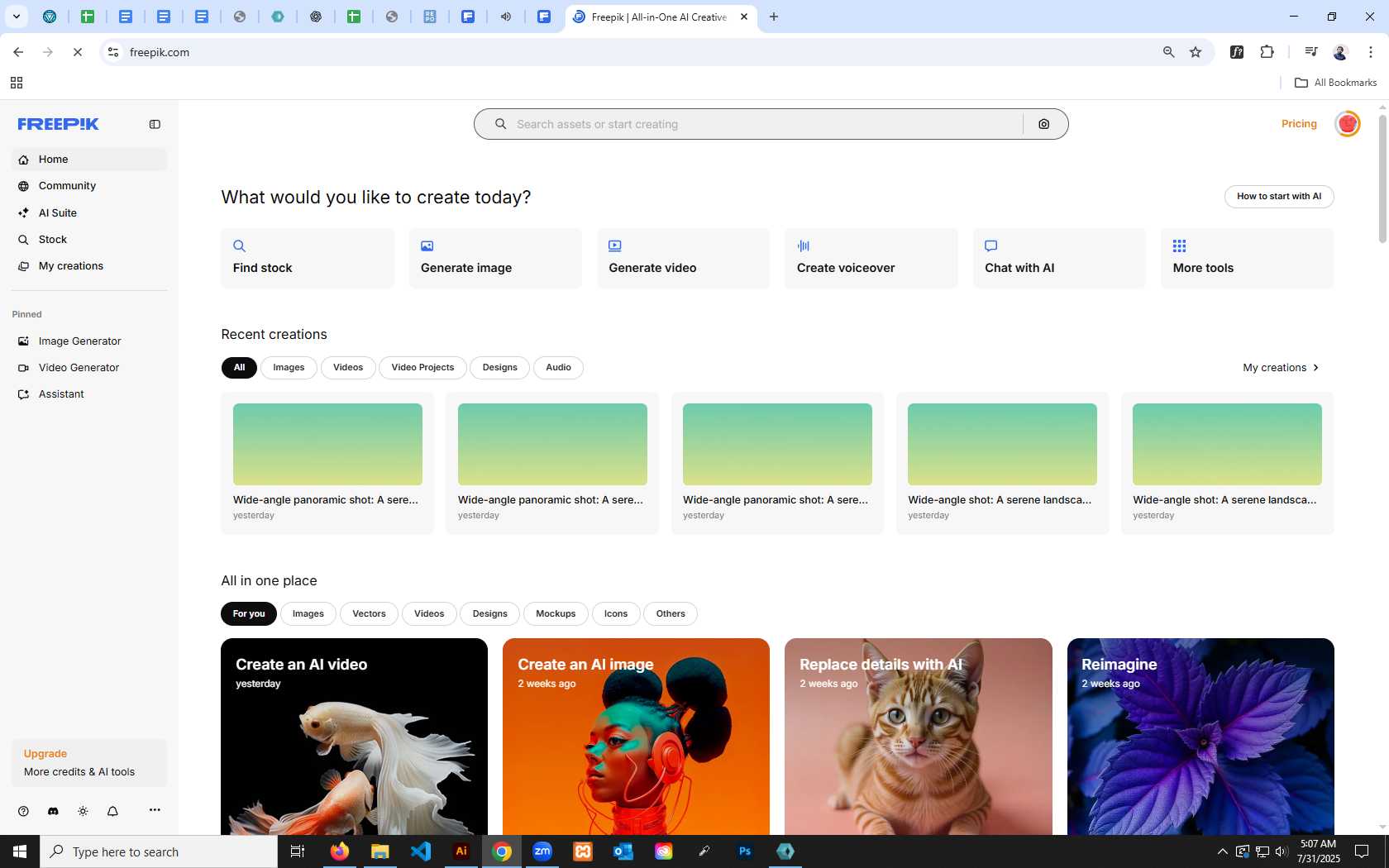Viewport: 1389px width, 868px height.
Task: Select the Video Projects filter
Action: [422, 368]
